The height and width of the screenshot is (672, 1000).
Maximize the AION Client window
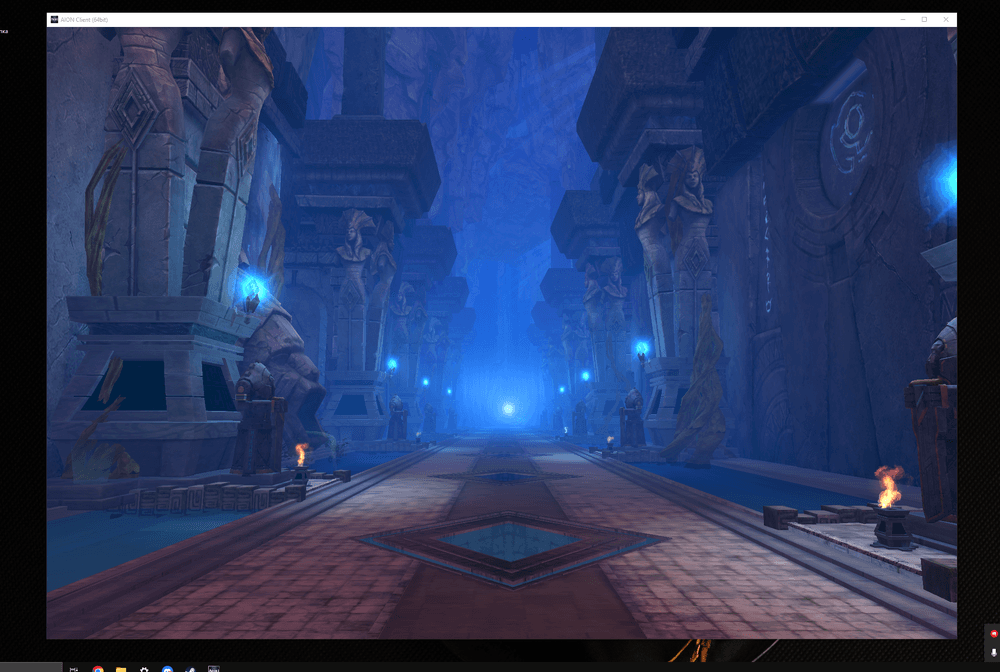point(923,19)
